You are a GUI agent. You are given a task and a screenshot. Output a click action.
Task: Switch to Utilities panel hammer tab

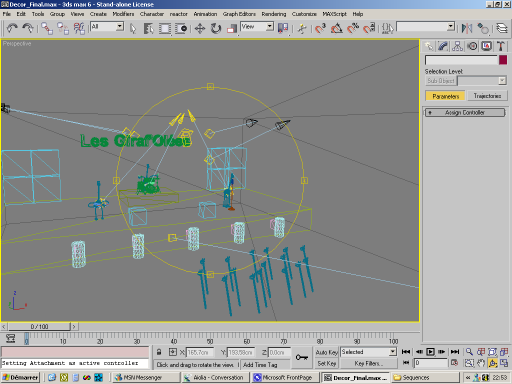pos(501,46)
